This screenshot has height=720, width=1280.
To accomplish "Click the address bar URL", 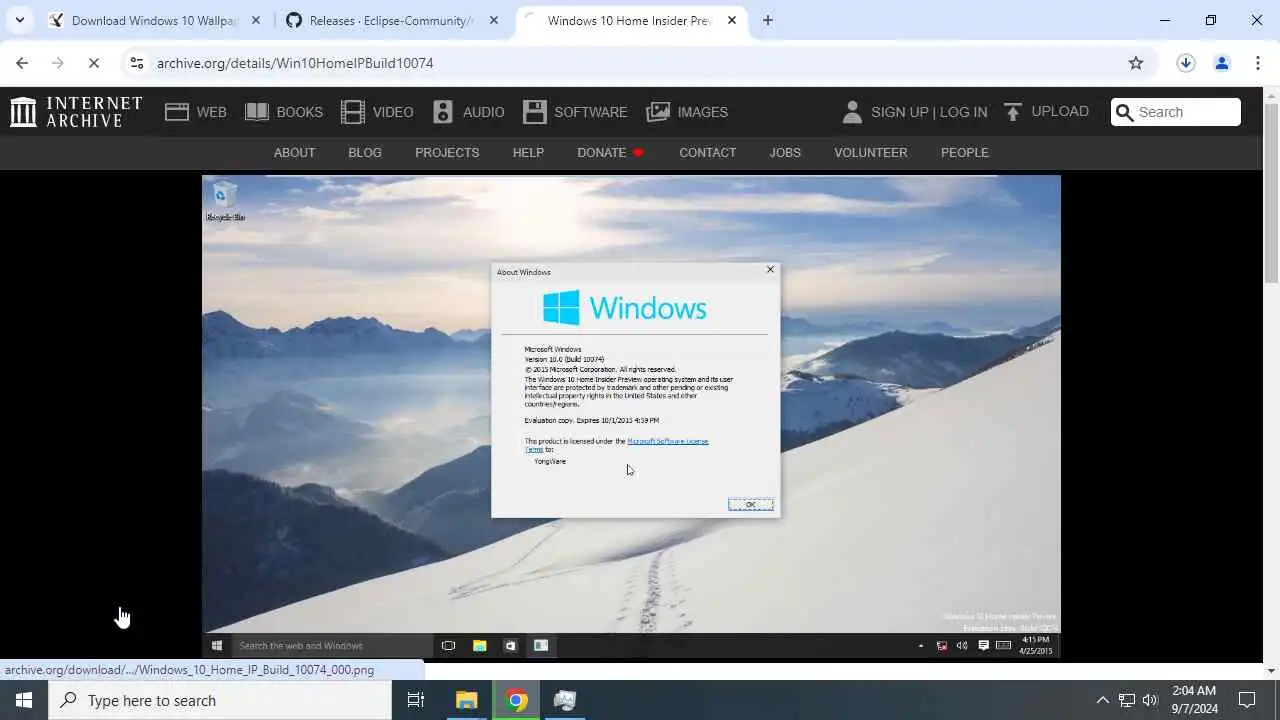I will (x=295, y=63).
